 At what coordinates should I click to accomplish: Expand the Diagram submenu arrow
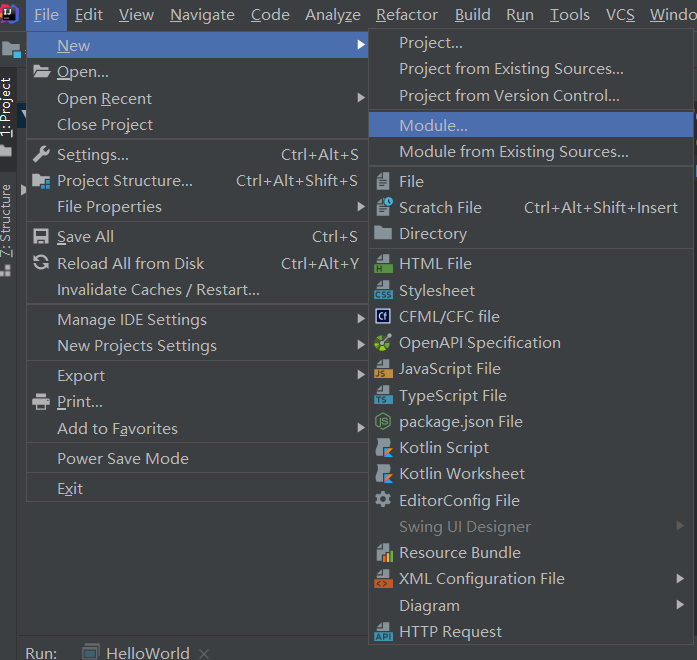coord(680,604)
